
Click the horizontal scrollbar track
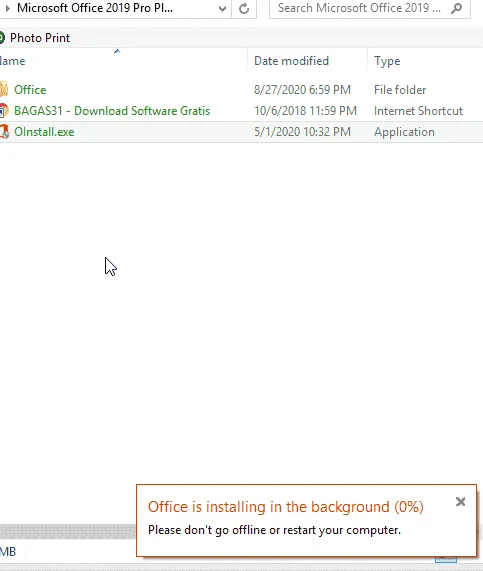coord(68,531)
